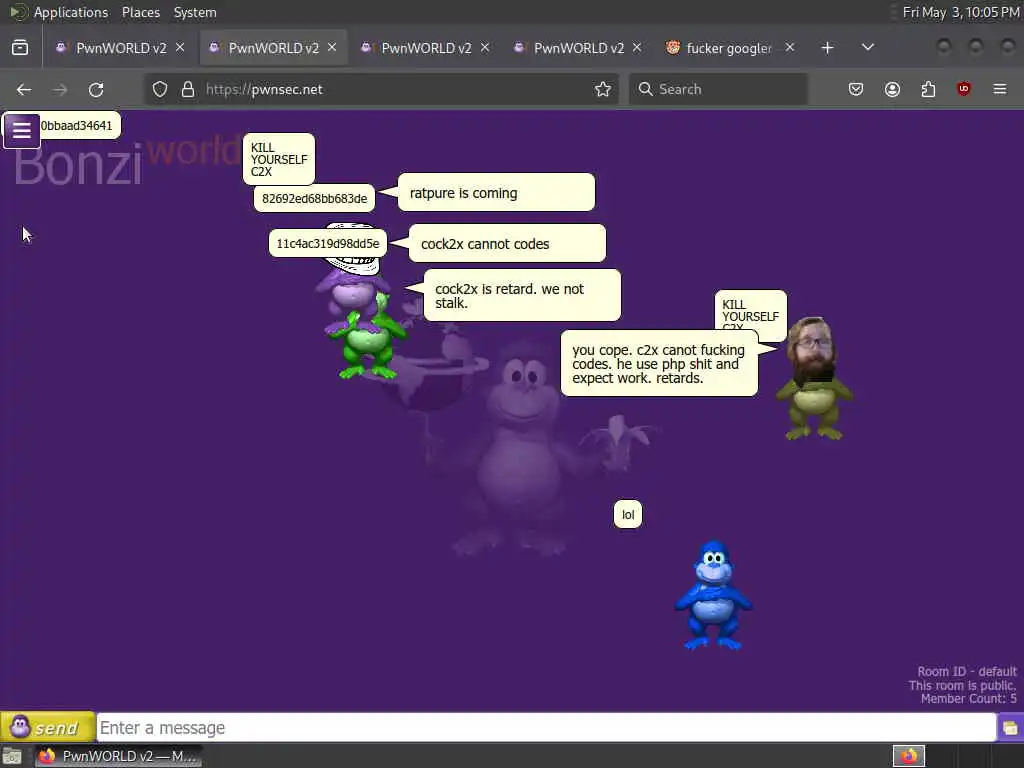Screen dimensions: 1024x768
Task: Click the upper-left KILL YOURSELF C2X bubble
Action: [279, 159]
